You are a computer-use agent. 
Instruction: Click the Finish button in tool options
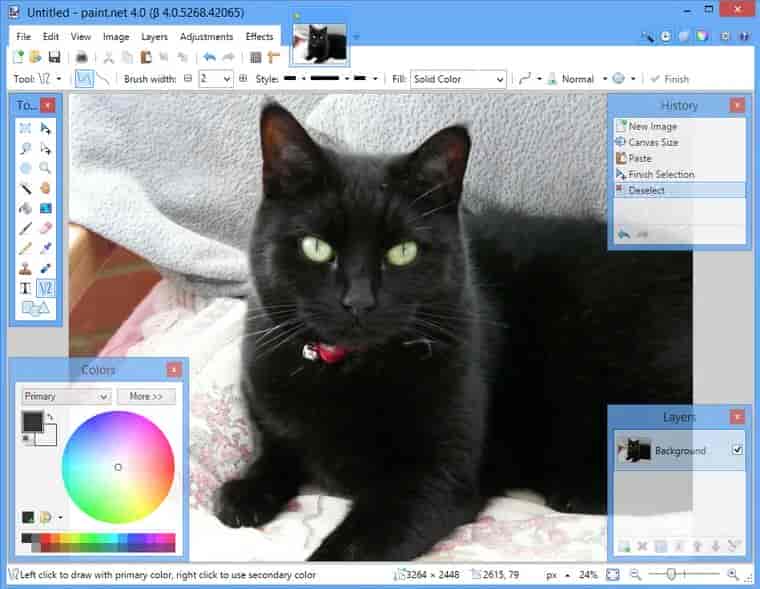670,79
